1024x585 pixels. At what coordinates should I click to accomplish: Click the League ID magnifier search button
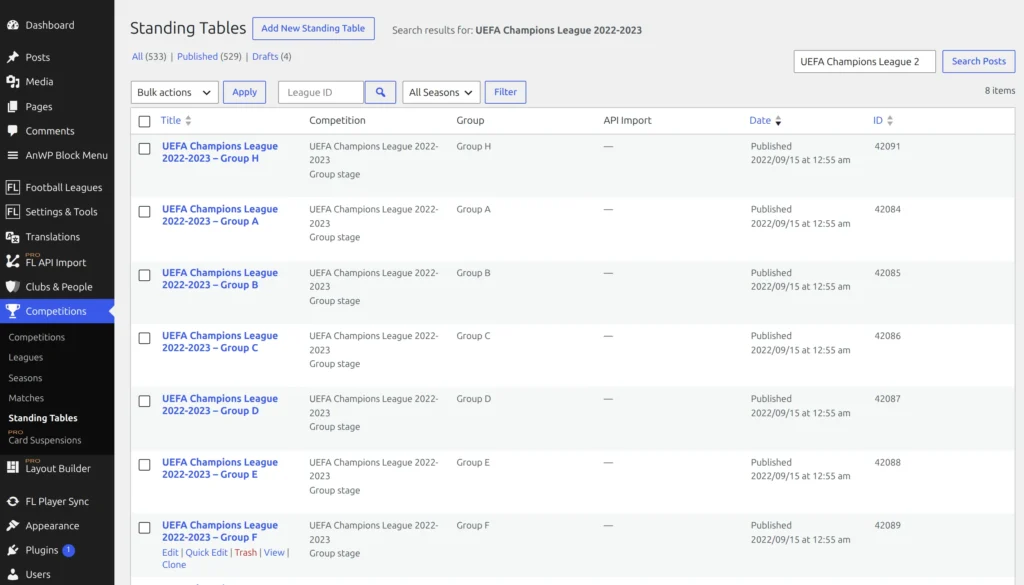(x=380, y=92)
